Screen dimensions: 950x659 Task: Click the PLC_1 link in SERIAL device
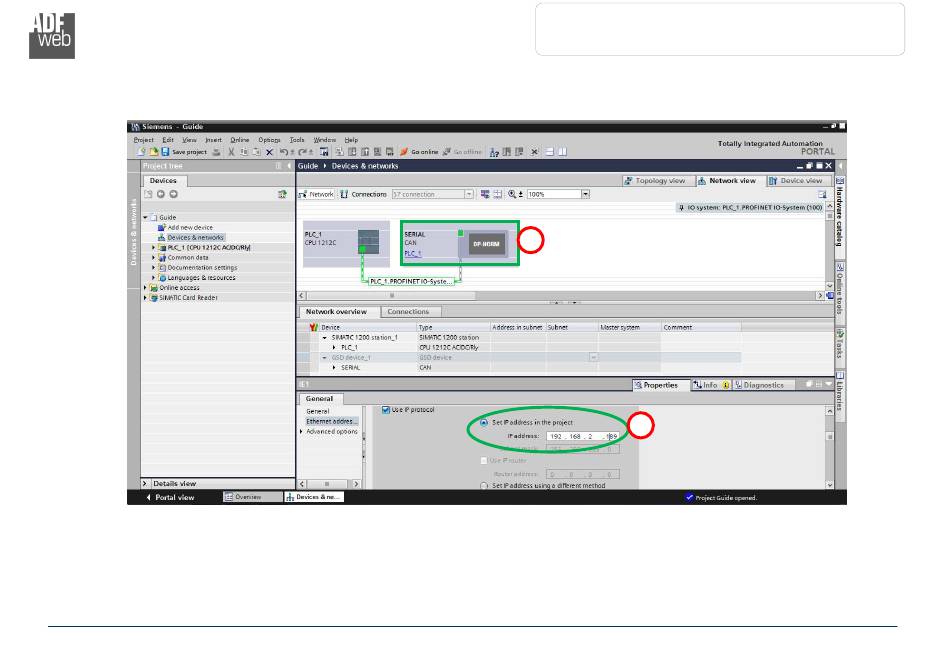click(413, 253)
